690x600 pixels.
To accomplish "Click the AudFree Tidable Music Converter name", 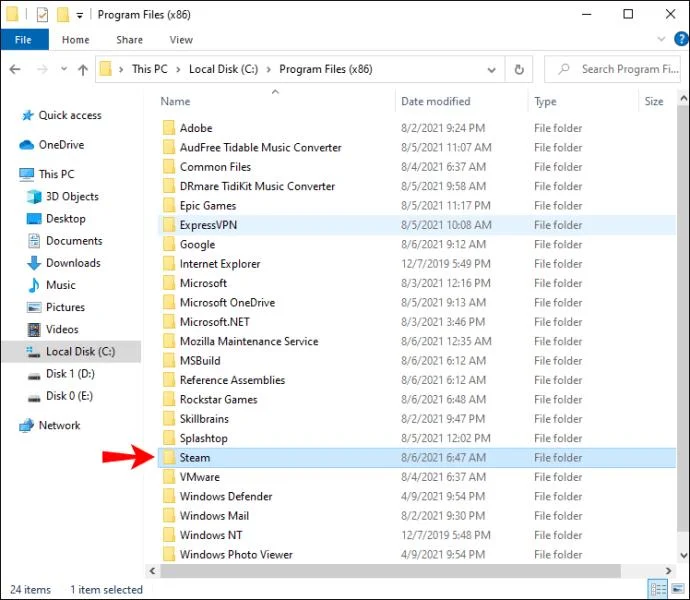I will [261, 147].
